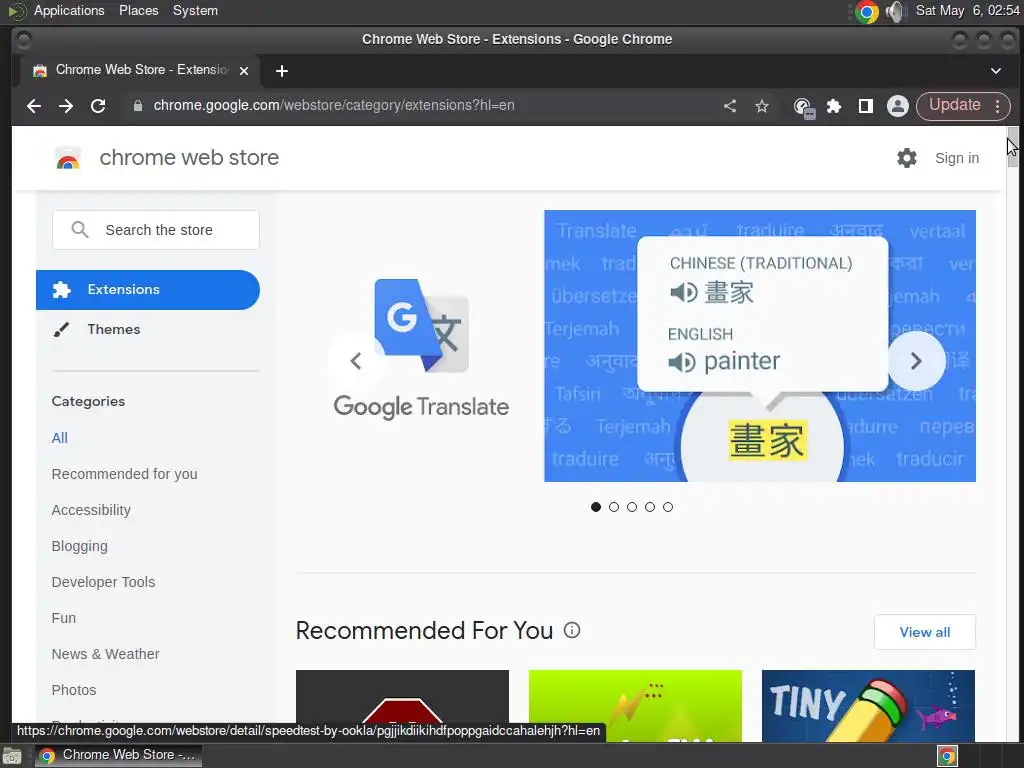
Task: Open the Applications menu
Action: click(x=69, y=10)
